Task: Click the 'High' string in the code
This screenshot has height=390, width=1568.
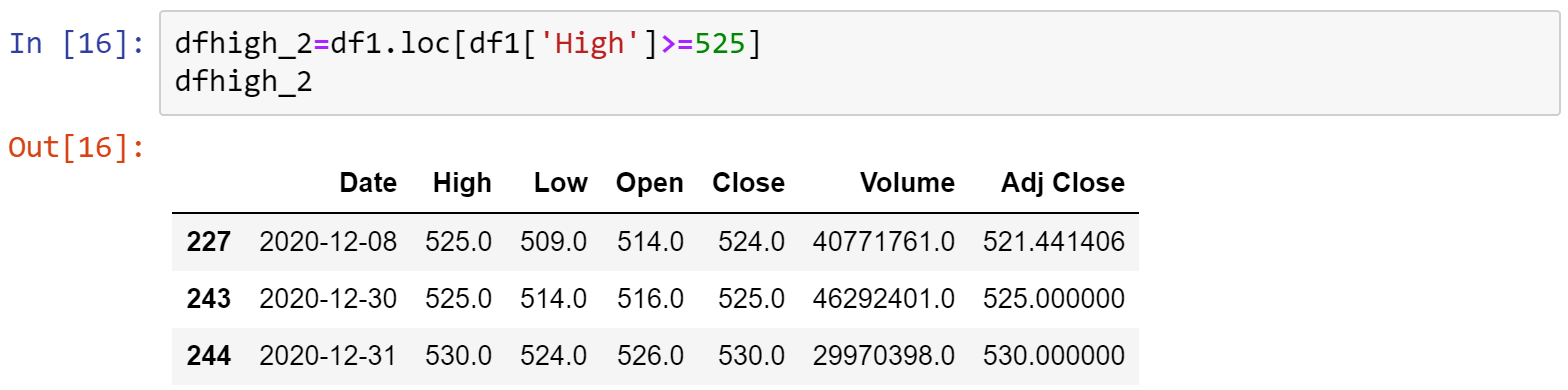Action: [x=589, y=44]
